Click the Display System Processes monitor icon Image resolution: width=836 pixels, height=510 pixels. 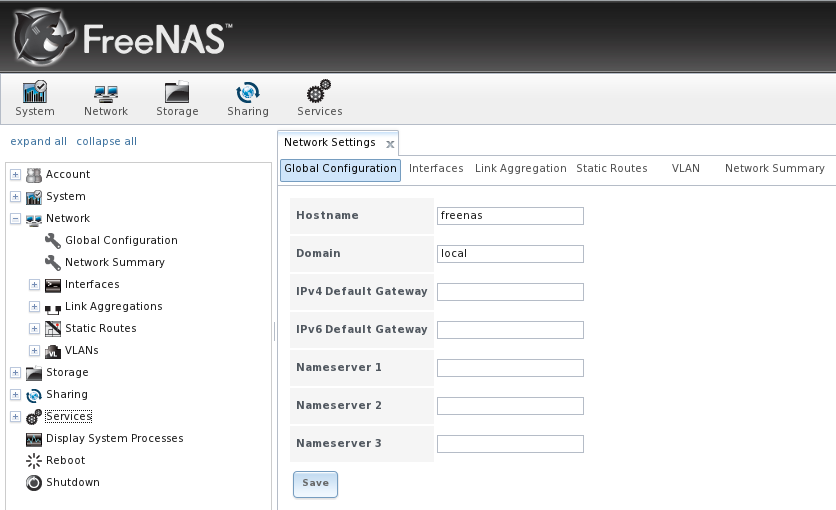[x=34, y=439]
